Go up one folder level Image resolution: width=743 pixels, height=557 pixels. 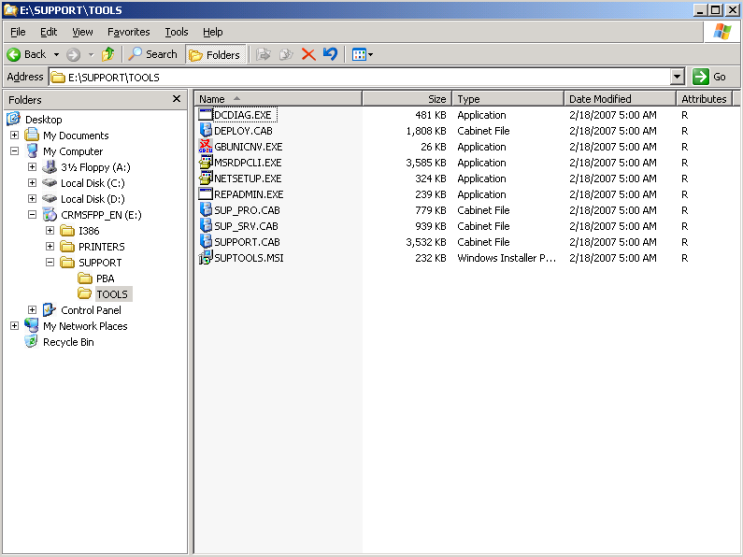click(x=108, y=55)
